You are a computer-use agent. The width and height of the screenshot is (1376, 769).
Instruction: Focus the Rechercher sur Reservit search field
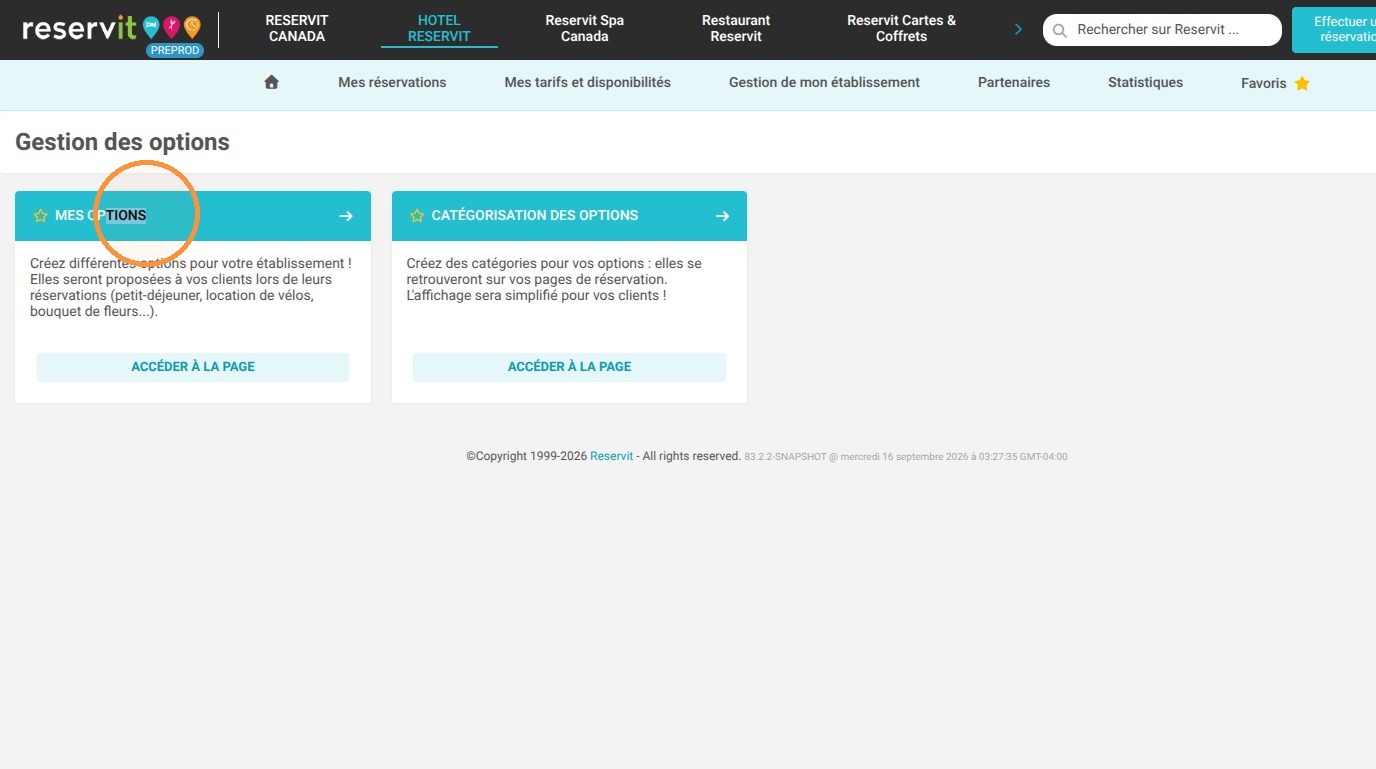pos(1162,30)
